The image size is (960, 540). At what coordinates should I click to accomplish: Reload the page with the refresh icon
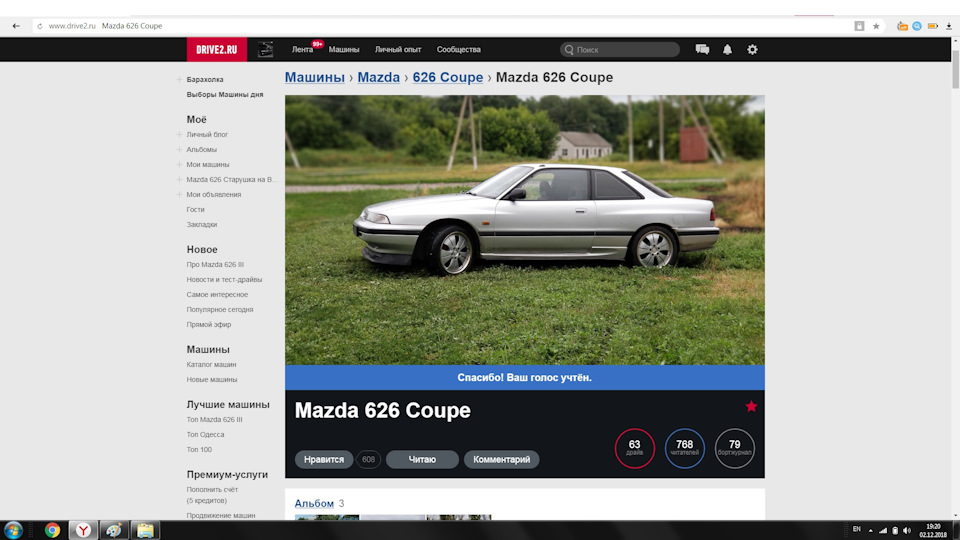(x=40, y=26)
